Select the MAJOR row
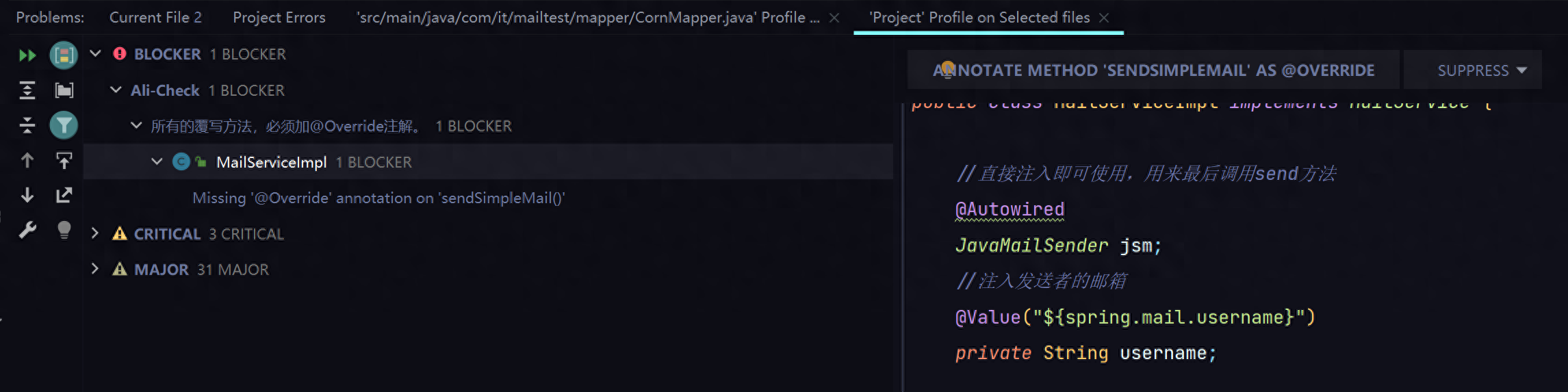 coord(489,270)
